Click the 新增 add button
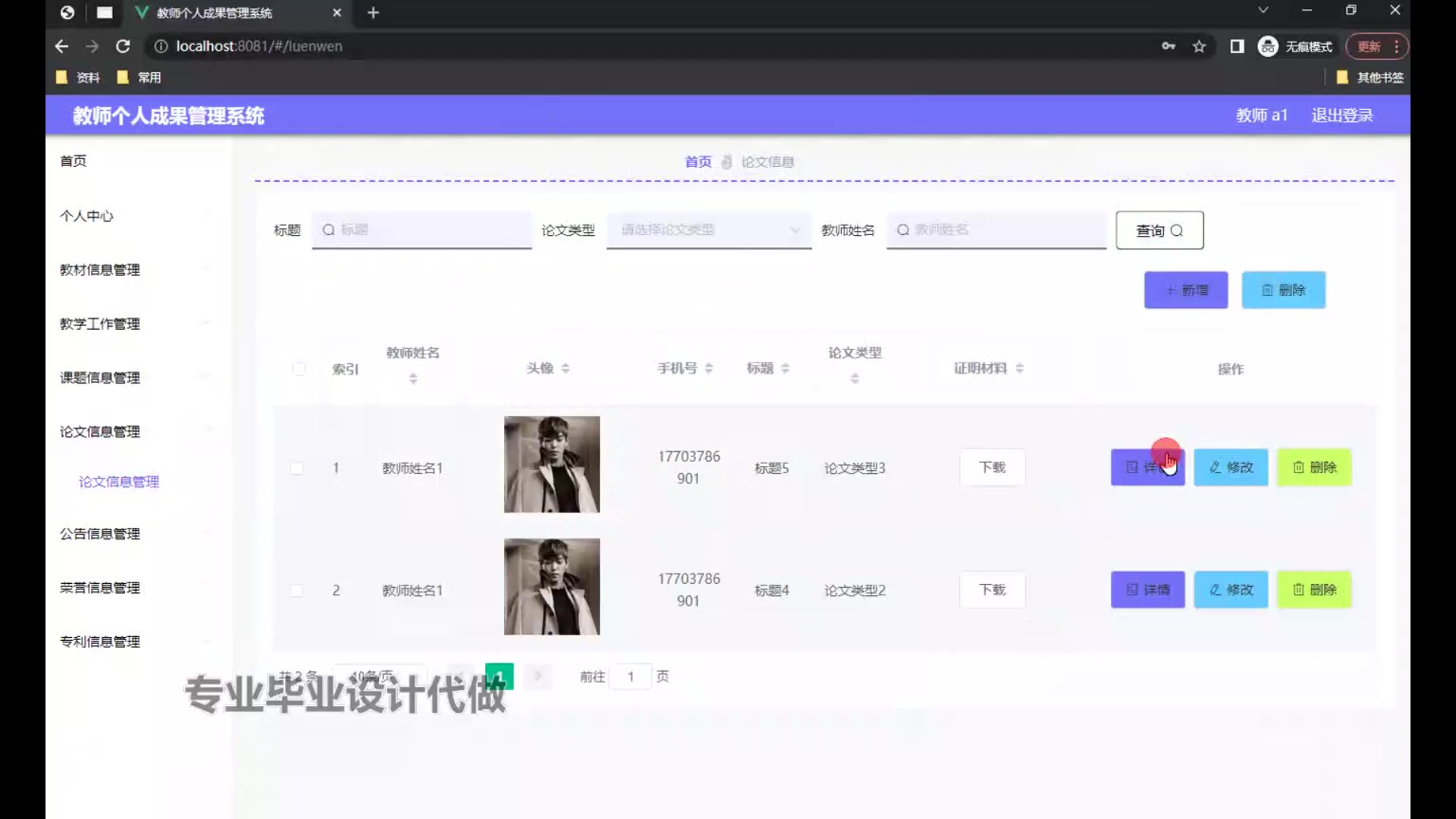This screenshot has height=819, width=1456. pyautogui.click(x=1186, y=290)
